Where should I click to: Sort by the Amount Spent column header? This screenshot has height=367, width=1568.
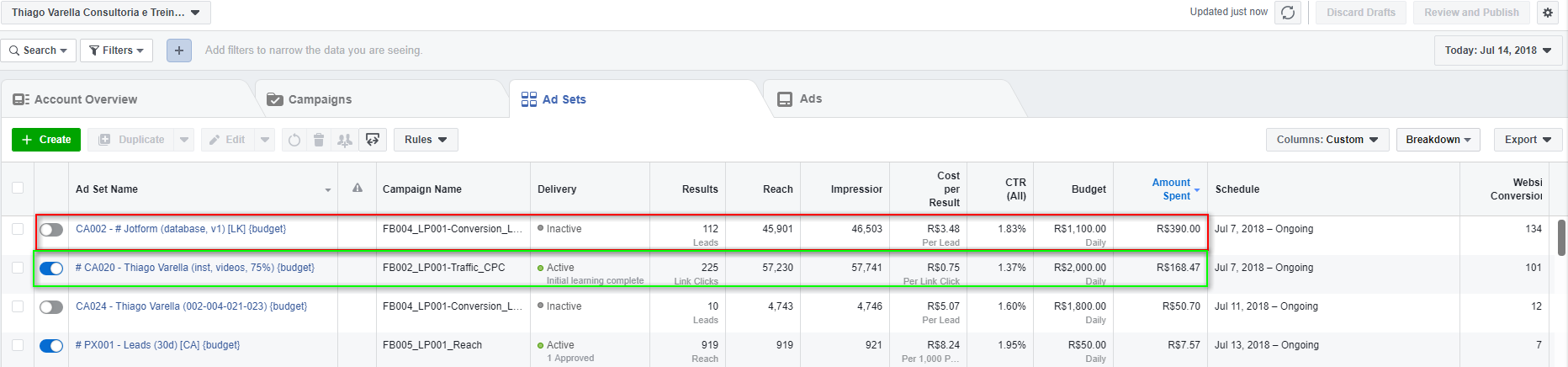pos(1171,189)
